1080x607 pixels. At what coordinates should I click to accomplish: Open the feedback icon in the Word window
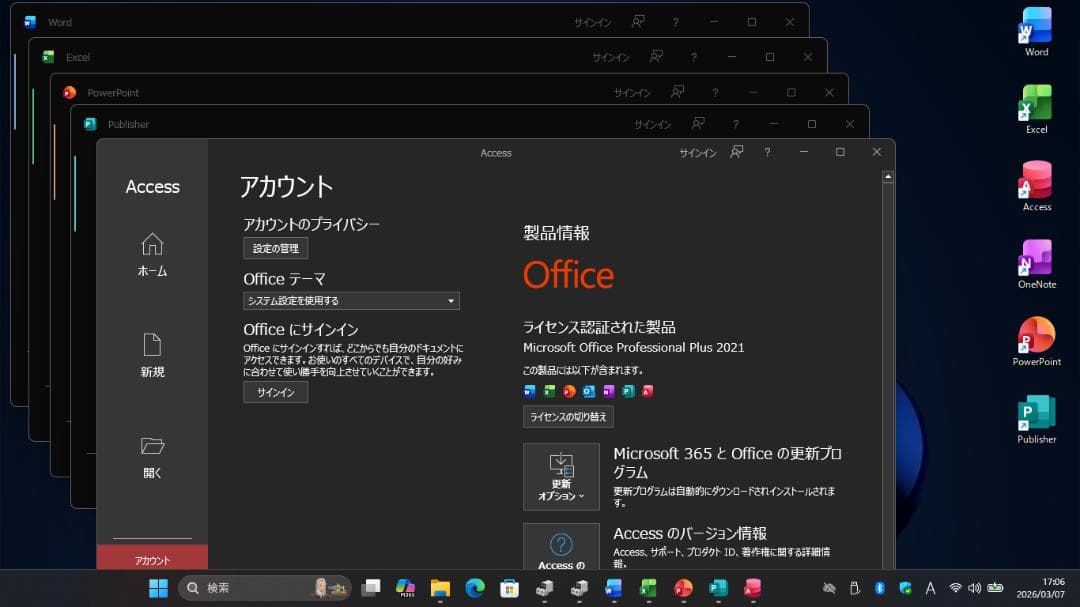pyautogui.click(x=638, y=21)
